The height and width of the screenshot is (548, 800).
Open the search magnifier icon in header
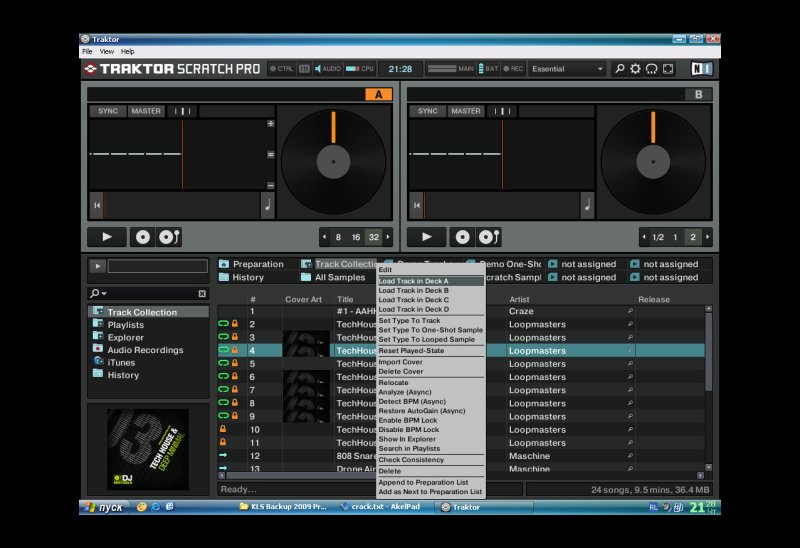(619, 68)
